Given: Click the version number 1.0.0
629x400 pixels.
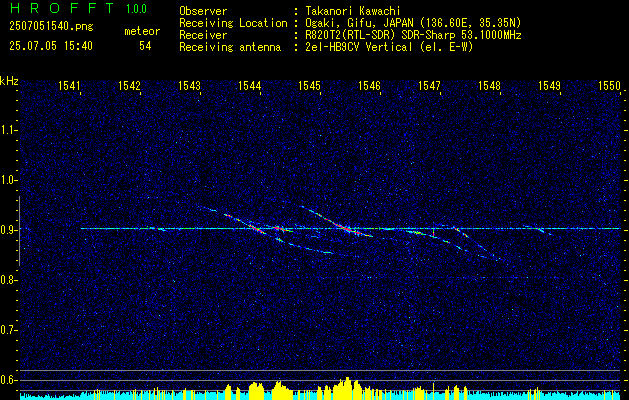Looking at the screenshot, I should (x=136, y=8).
